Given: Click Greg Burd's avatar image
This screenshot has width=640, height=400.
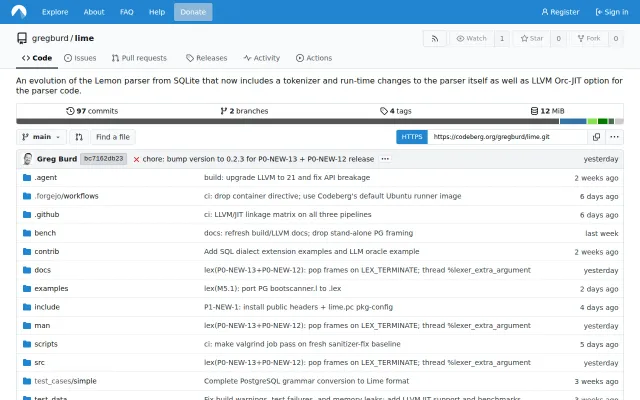Looking at the screenshot, I should point(28,159).
